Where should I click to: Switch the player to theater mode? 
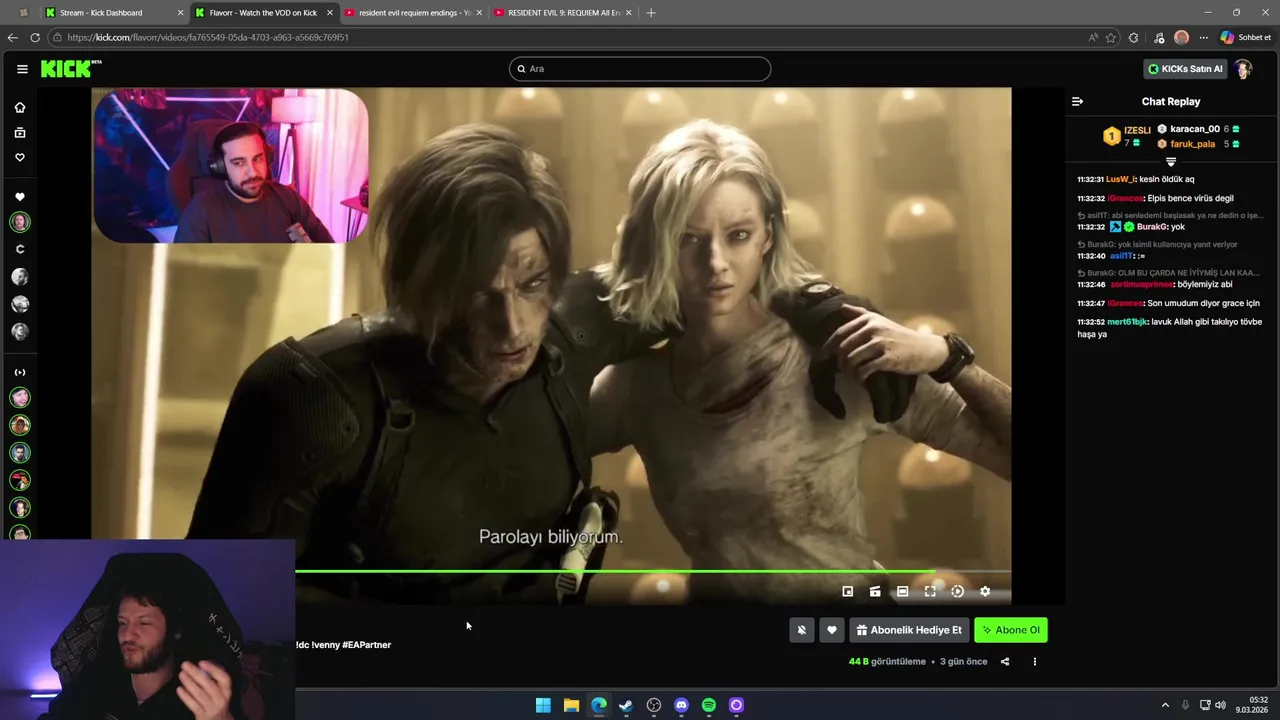click(x=902, y=592)
